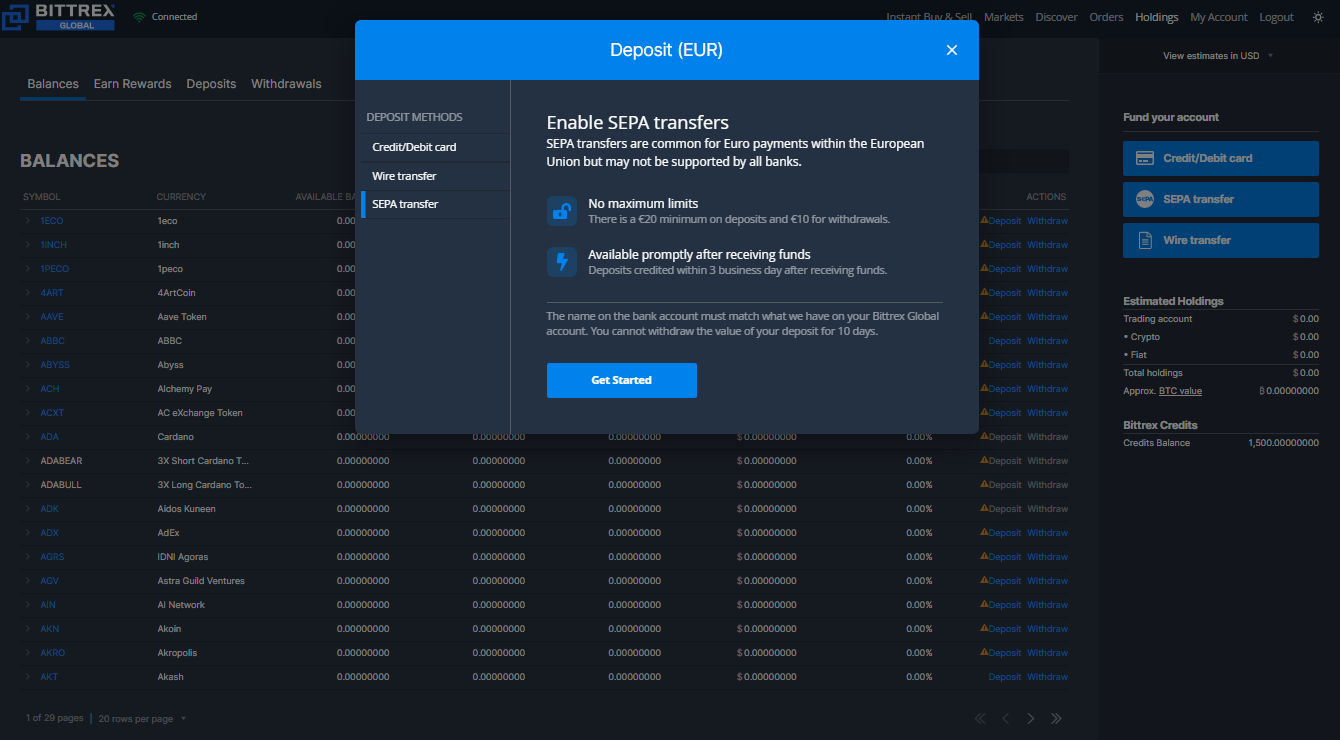Click warning icon beside AKRO Deposit
The height and width of the screenshot is (740, 1340).
coord(984,653)
